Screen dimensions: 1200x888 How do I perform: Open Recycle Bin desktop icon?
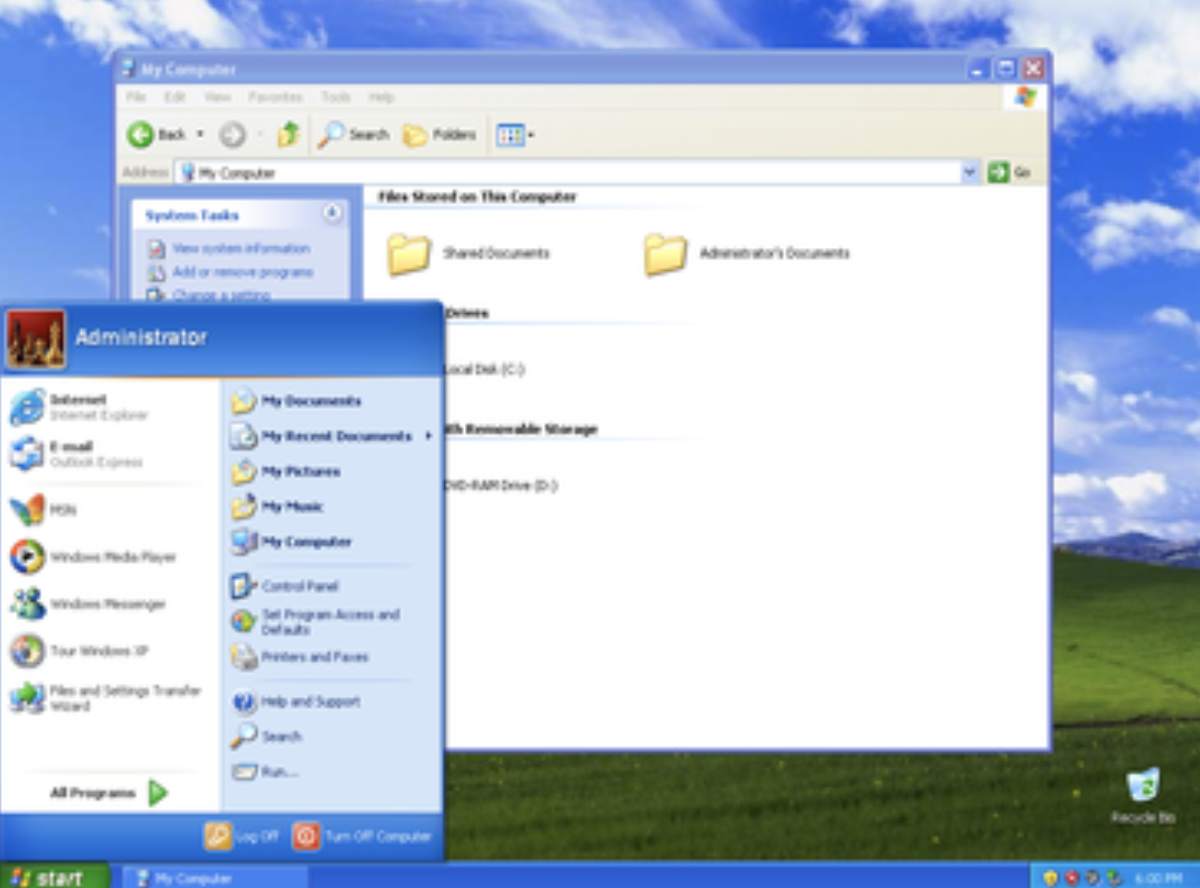(x=1143, y=796)
